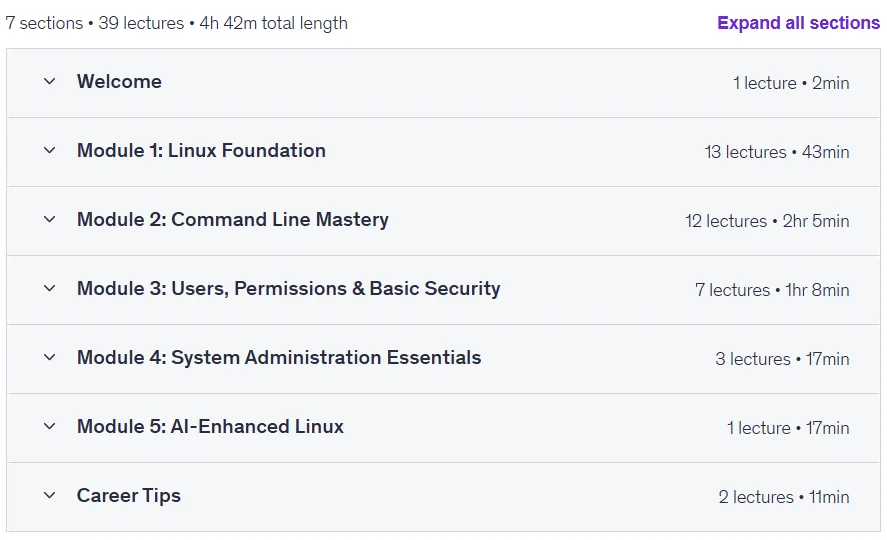The height and width of the screenshot is (540, 887).
Task: Select Module 2: Command Line Mastery title
Action: pyautogui.click(x=233, y=220)
